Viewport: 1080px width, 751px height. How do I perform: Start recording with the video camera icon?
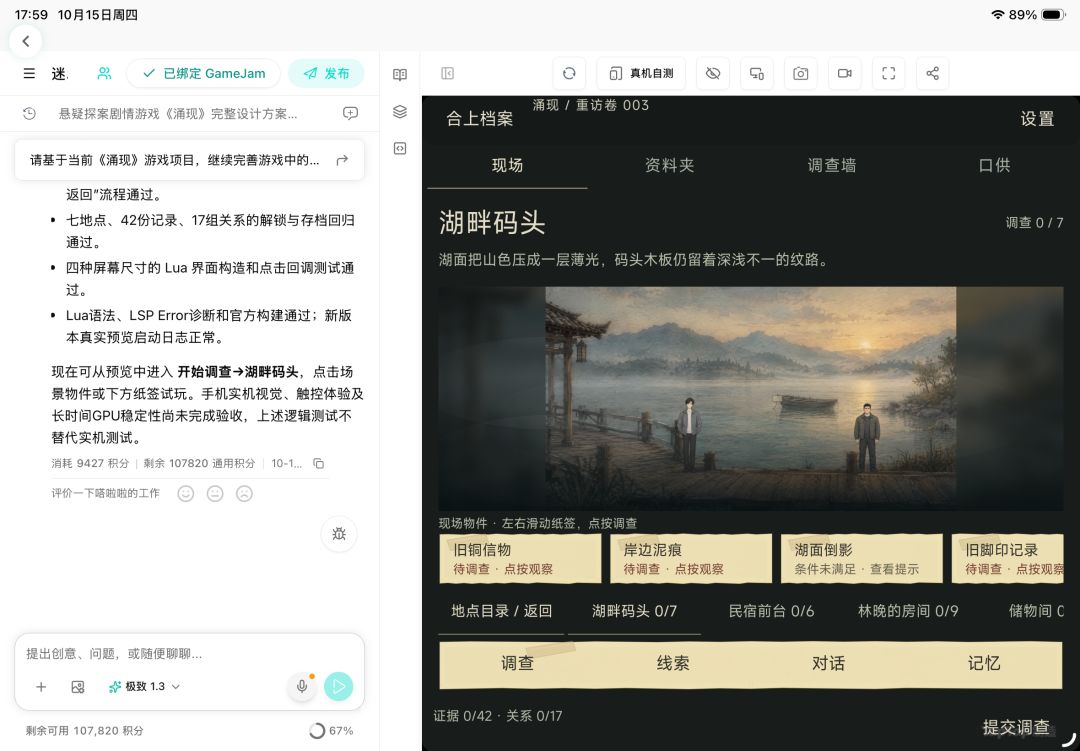coord(844,73)
